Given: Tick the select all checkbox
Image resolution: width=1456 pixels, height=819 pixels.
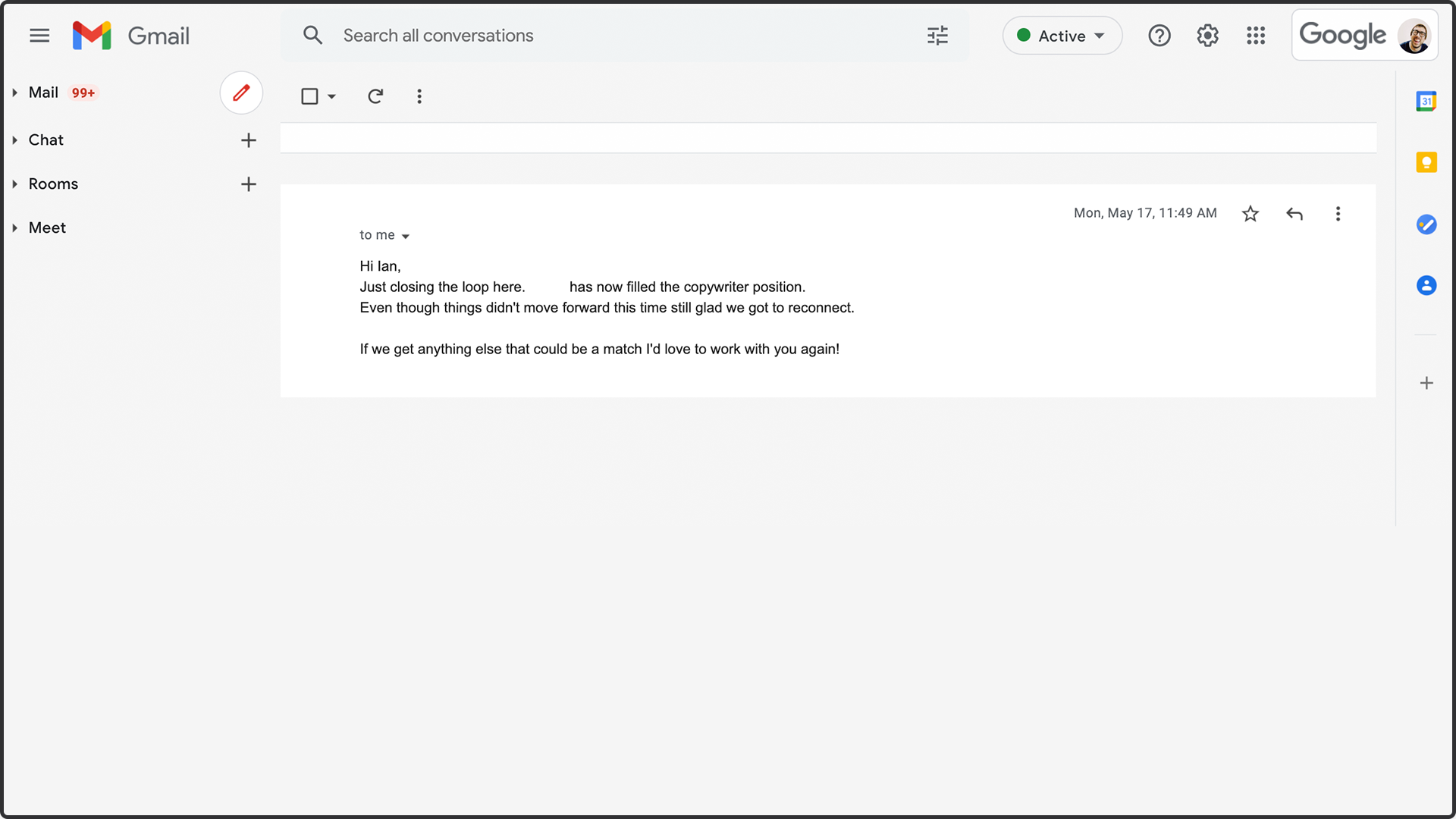Looking at the screenshot, I should tap(309, 96).
